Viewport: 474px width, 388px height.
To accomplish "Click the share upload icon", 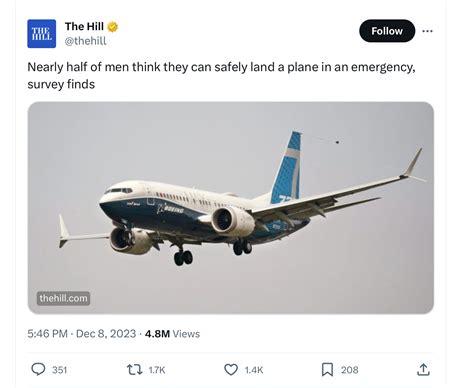I will 423,370.
